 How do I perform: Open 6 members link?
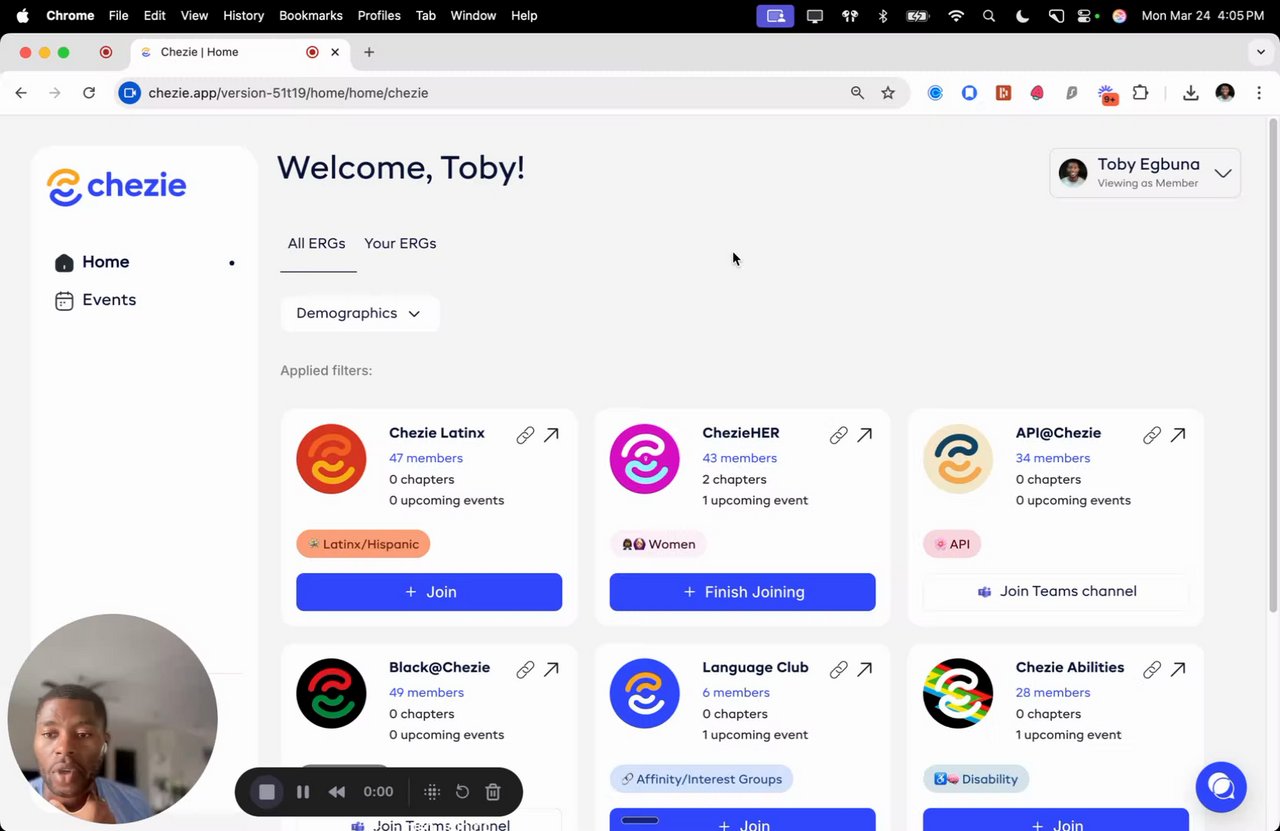(736, 692)
